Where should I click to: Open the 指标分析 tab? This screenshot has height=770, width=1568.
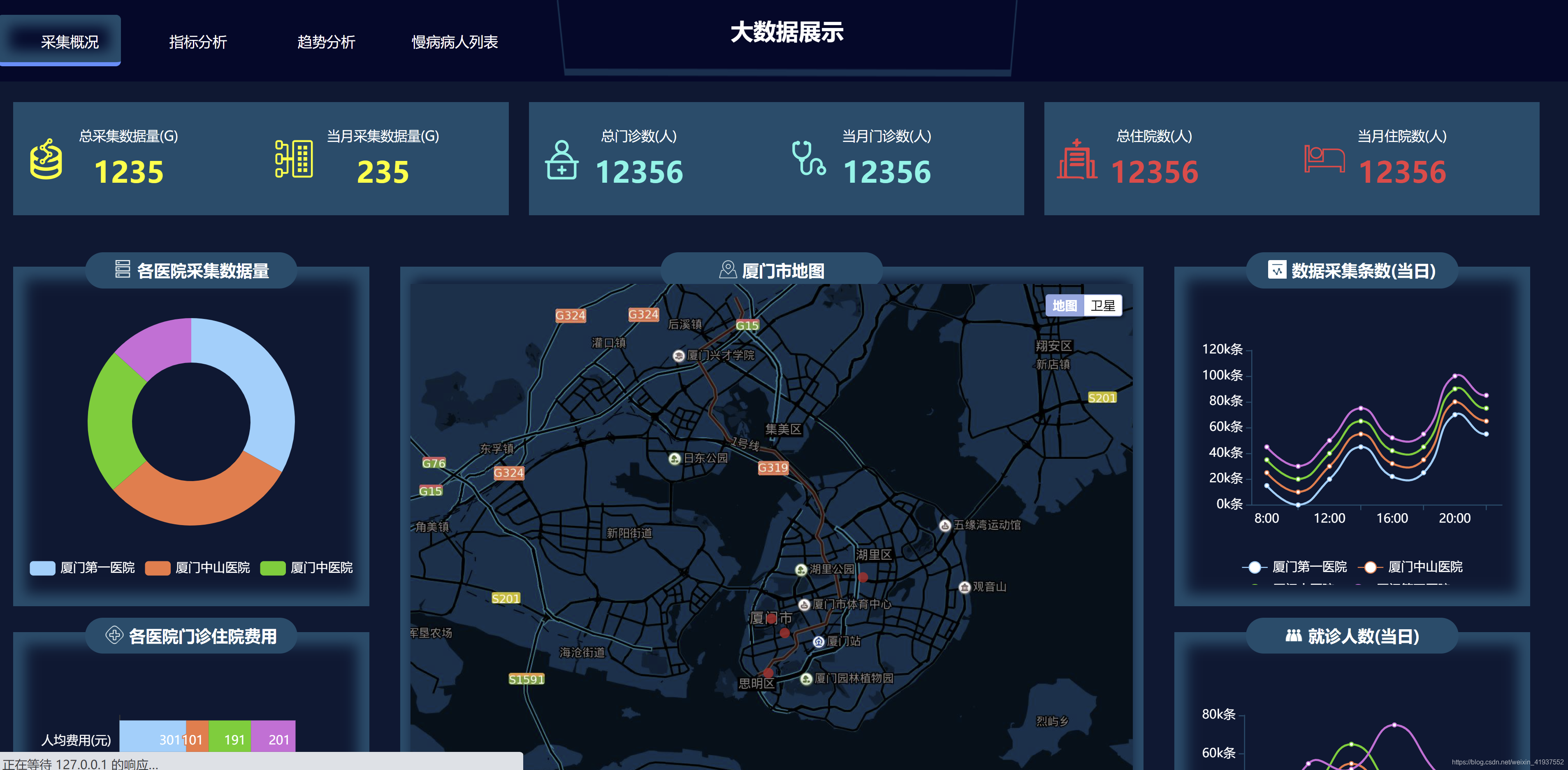click(x=198, y=42)
